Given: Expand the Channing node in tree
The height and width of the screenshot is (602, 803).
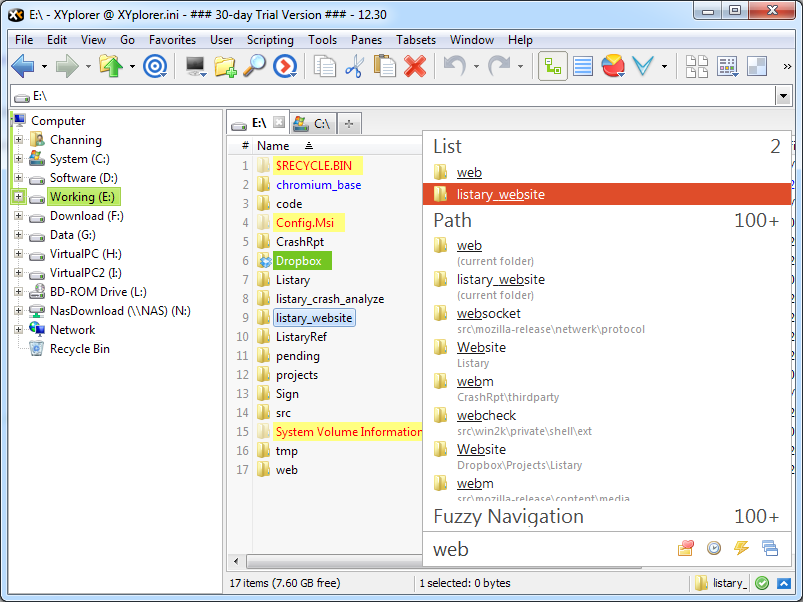Looking at the screenshot, I should click(x=18, y=140).
